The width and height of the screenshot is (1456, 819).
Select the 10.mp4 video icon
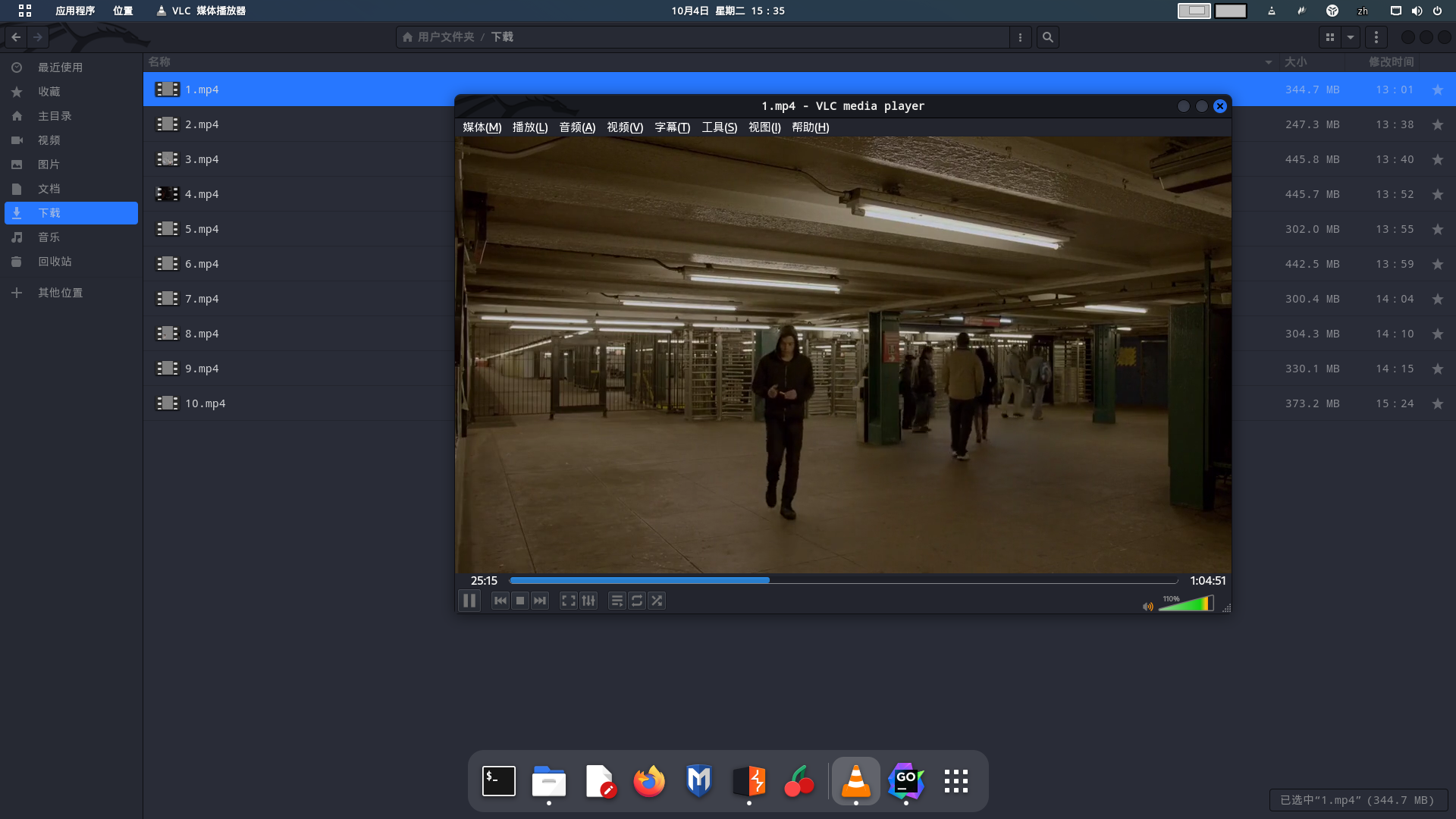[x=168, y=403]
